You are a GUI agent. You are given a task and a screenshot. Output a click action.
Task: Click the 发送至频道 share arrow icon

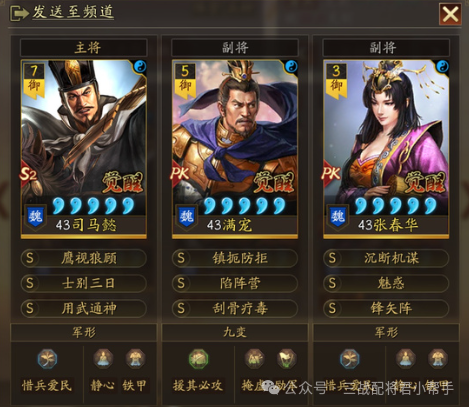[x=19, y=14]
